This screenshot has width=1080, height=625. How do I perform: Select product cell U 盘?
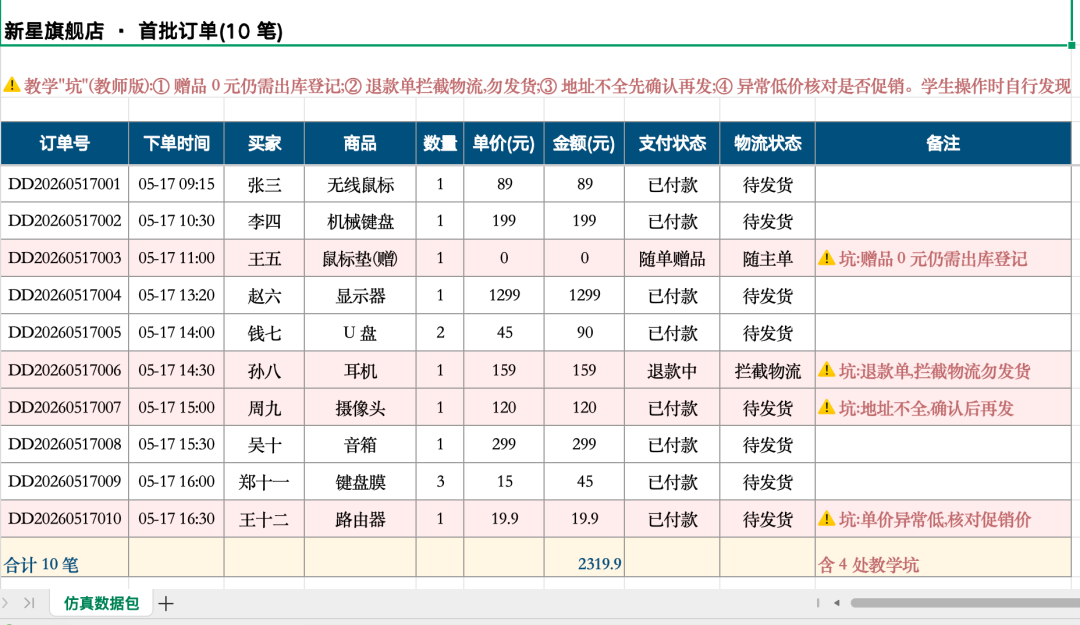tap(360, 332)
